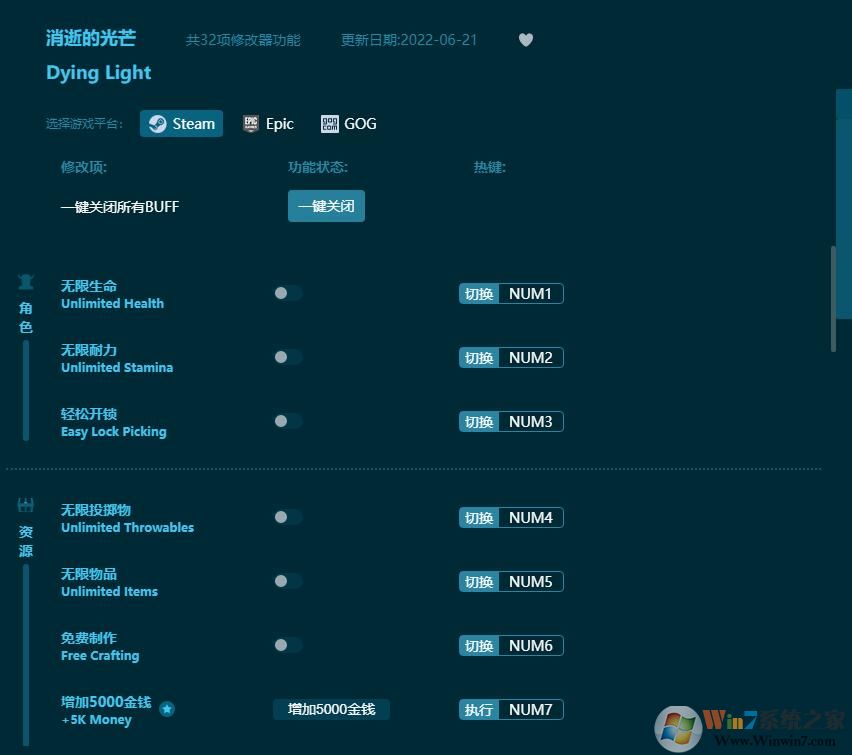The width and height of the screenshot is (852, 755).
Task: Click the 切换 NUM1 hotkey button
Action: [x=511, y=293]
